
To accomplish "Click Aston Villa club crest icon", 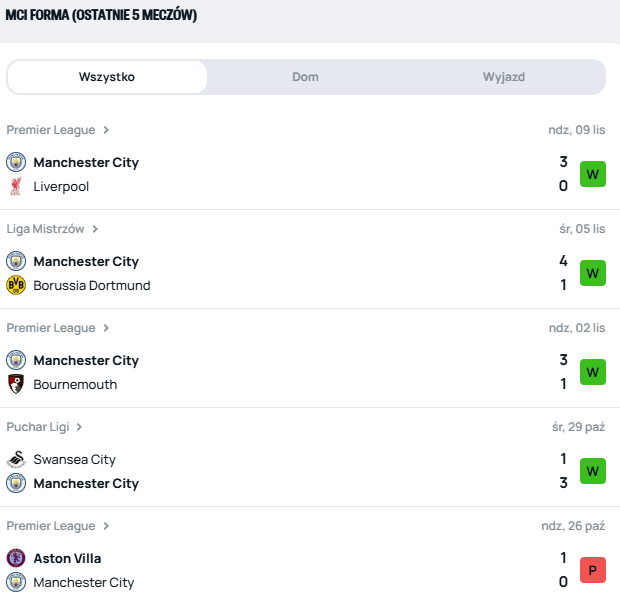I will coord(16,559).
